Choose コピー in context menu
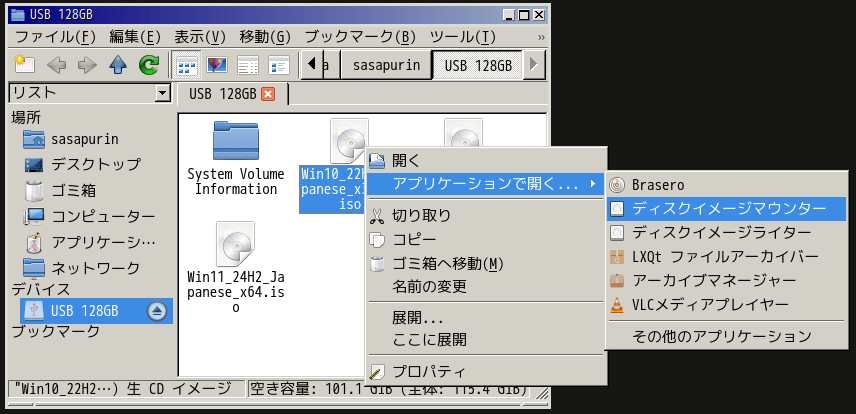The width and height of the screenshot is (856, 414). pyautogui.click(x=486, y=240)
